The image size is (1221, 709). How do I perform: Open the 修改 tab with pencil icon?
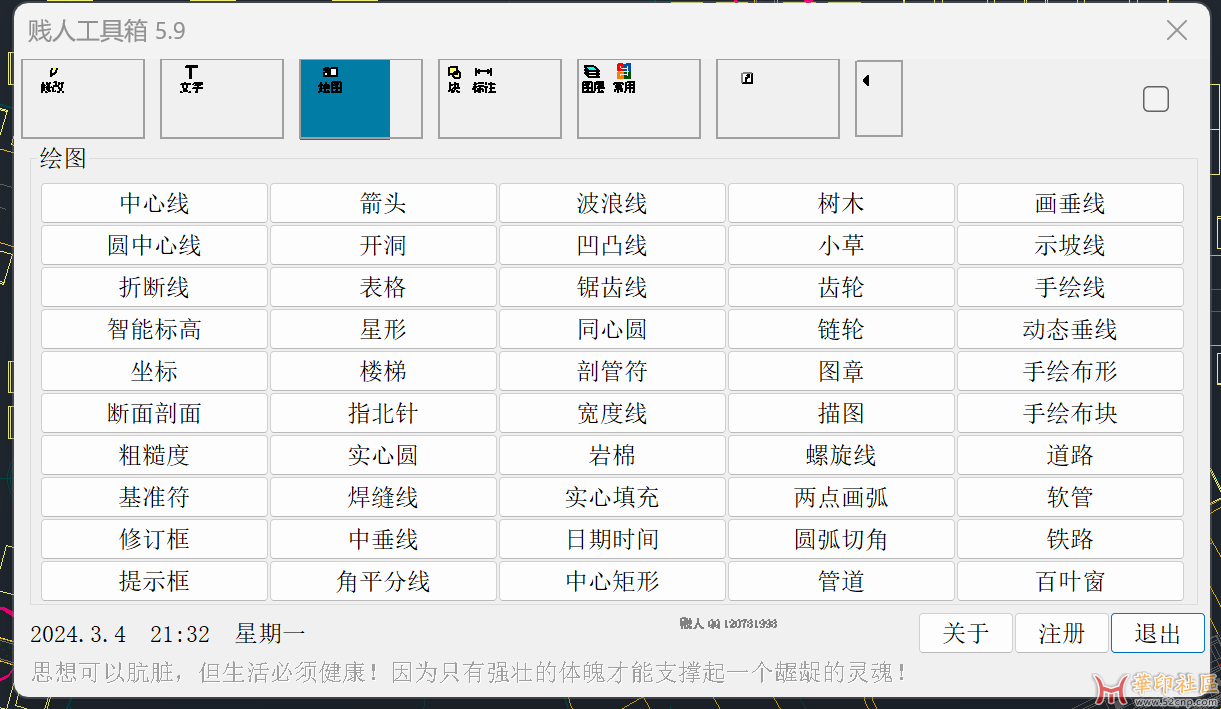click(83, 99)
